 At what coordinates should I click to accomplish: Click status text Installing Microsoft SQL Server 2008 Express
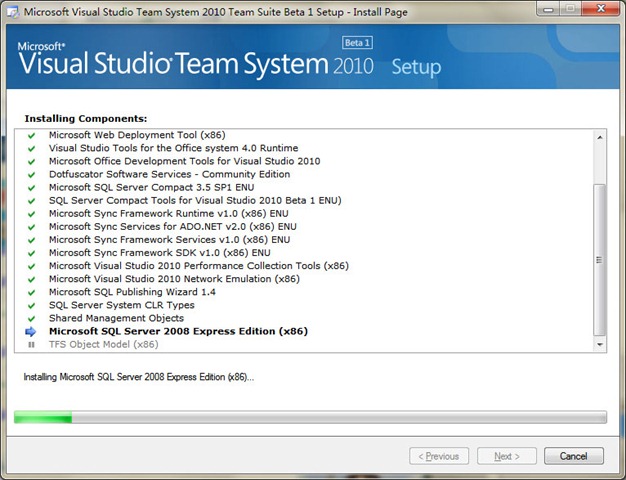(139, 377)
